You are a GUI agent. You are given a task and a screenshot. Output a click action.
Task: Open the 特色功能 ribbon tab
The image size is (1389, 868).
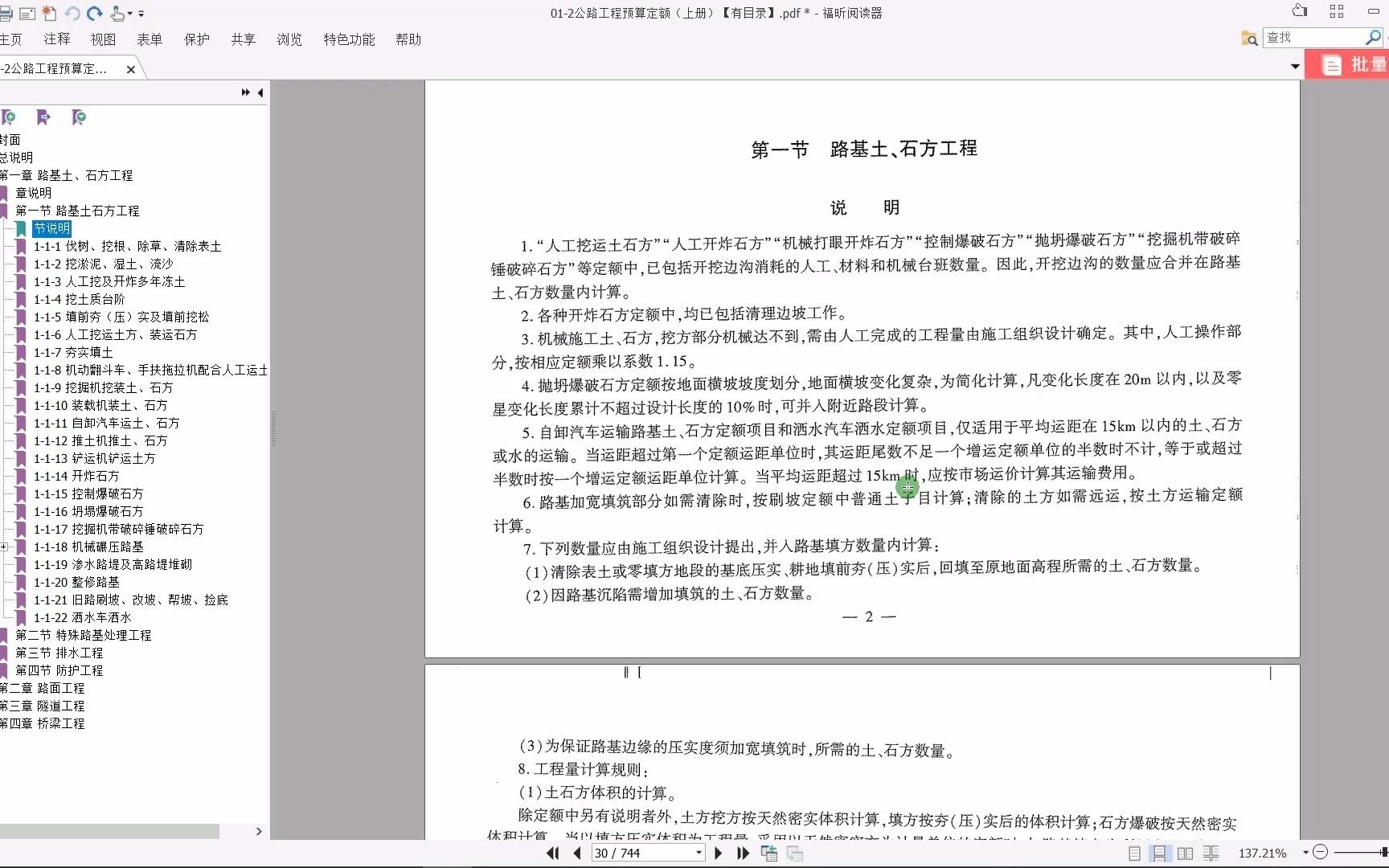[349, 39]
